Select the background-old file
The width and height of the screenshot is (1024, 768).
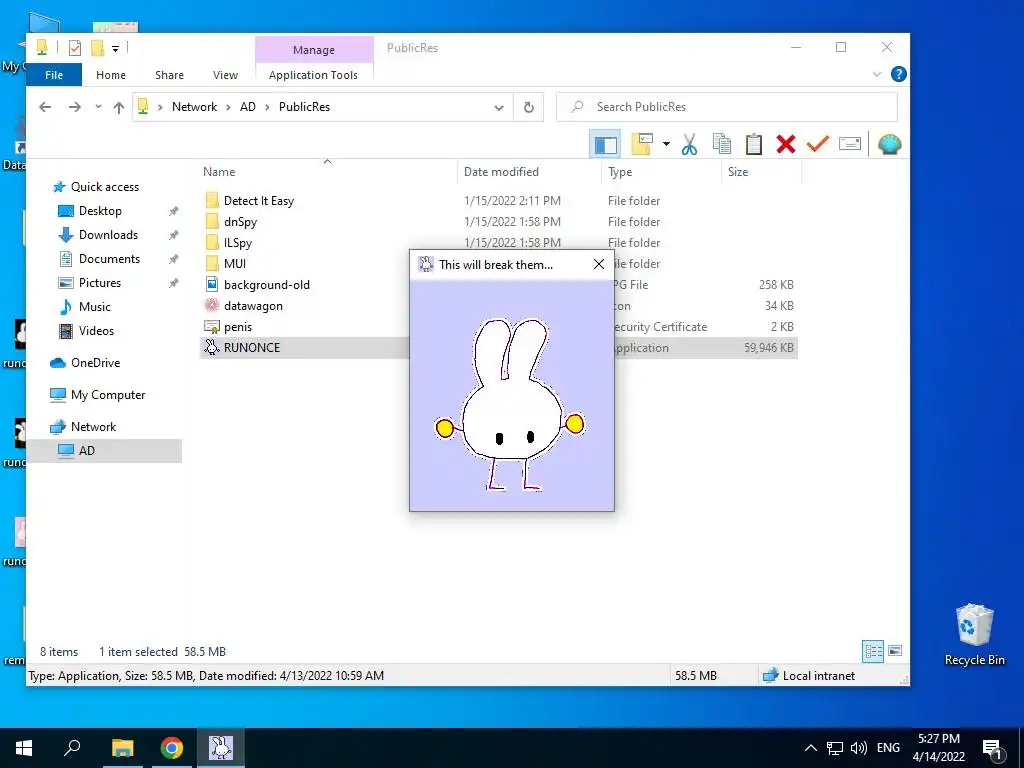266,285
